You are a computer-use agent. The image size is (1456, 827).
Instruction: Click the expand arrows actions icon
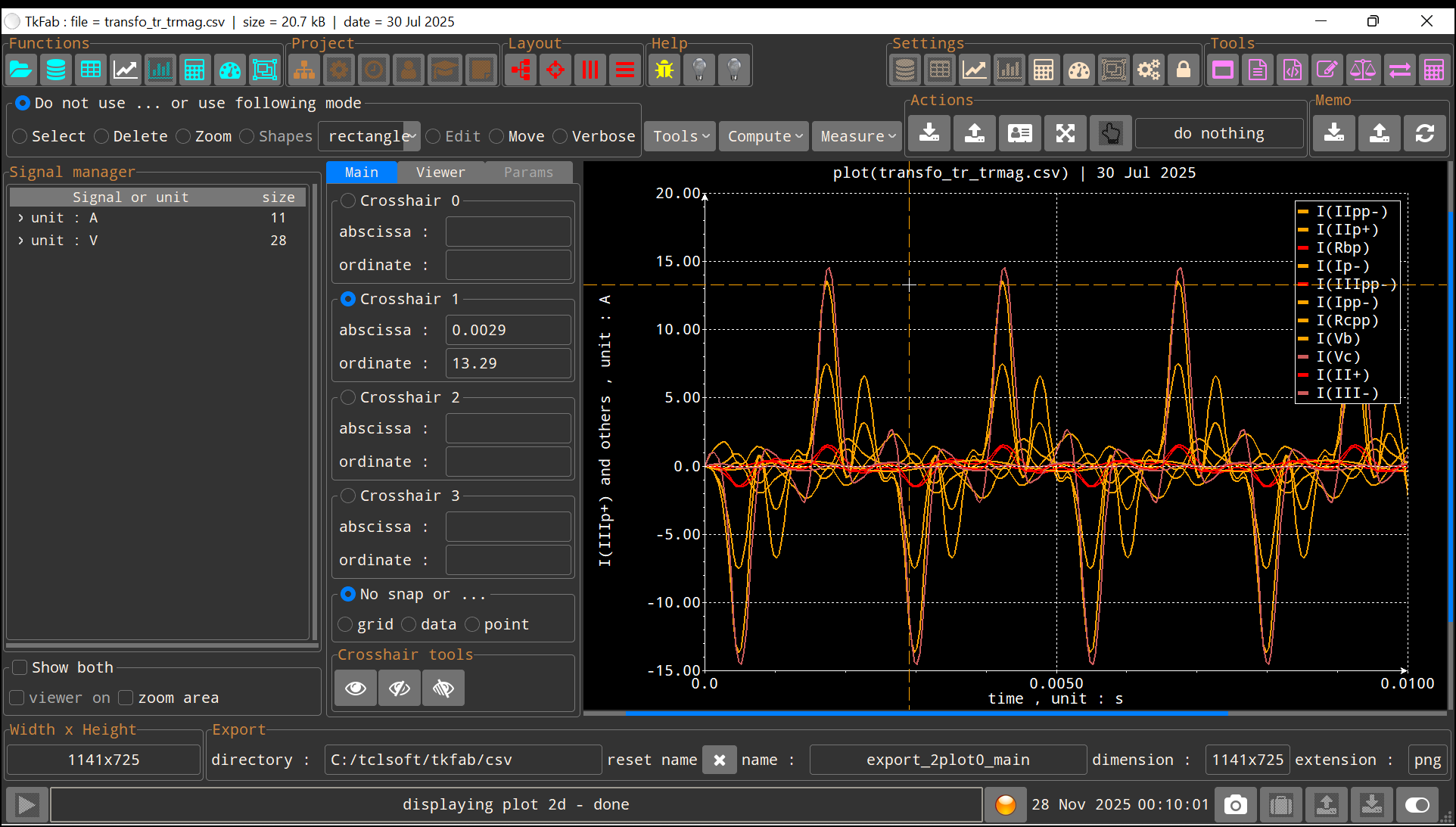point(1065,134)
